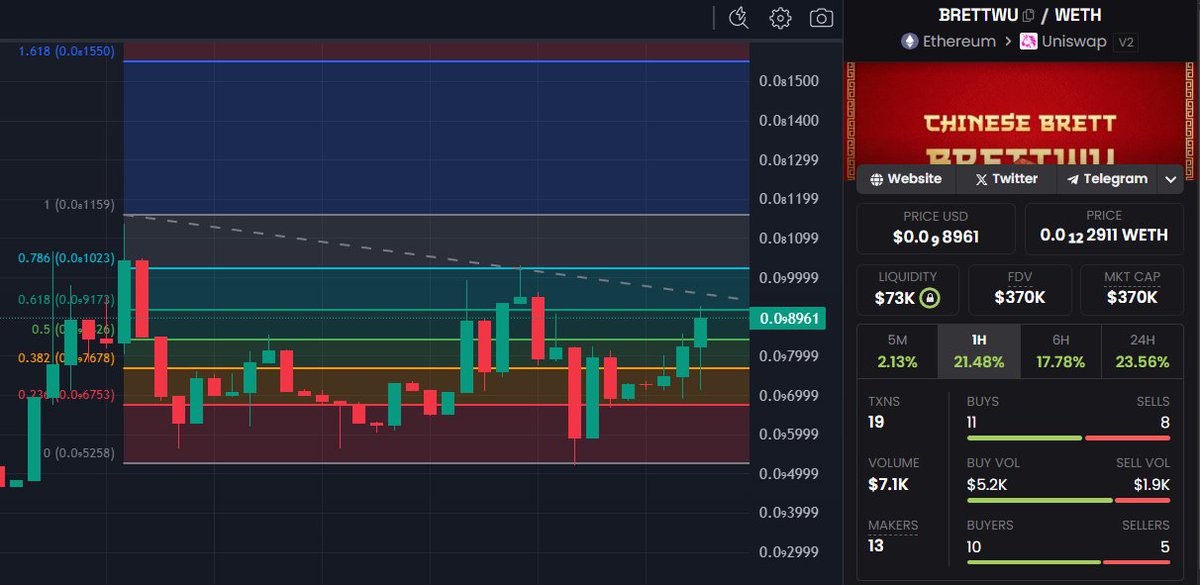Open chart settings gear

(x=780, y=18)
